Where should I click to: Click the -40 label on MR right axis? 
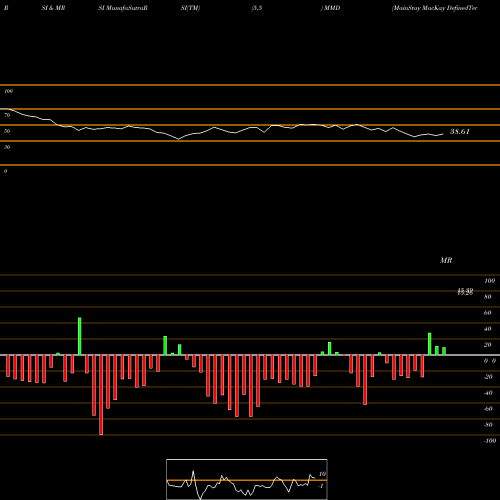coord(488,393)
